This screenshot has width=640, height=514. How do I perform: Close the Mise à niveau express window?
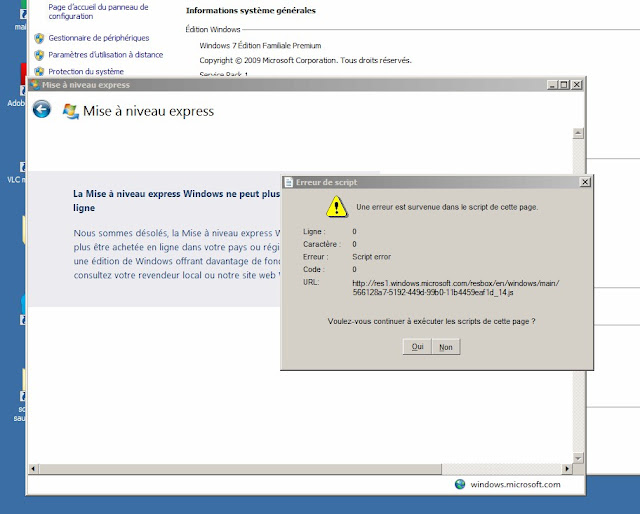[576, 85]
